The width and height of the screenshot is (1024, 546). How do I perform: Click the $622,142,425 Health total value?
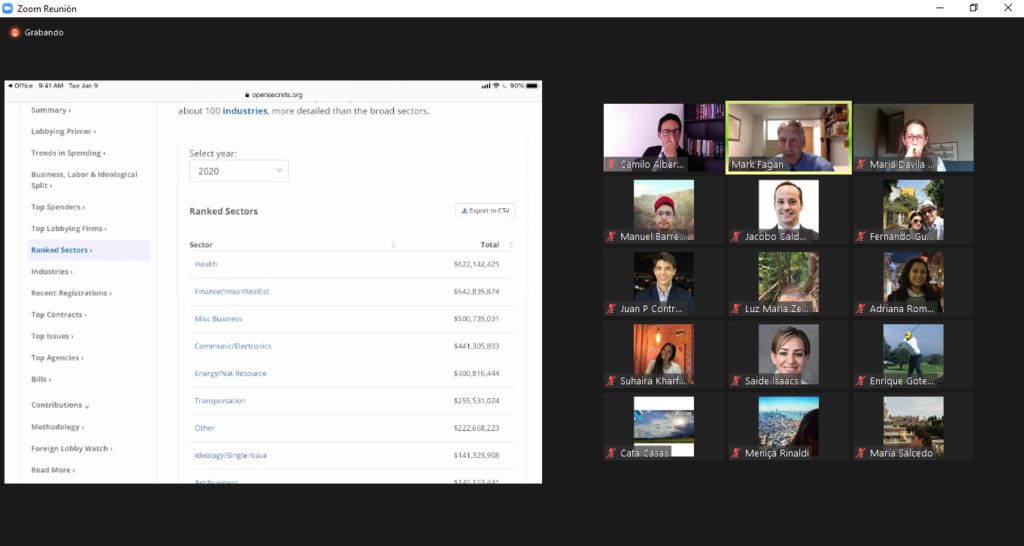coord(477,265)
